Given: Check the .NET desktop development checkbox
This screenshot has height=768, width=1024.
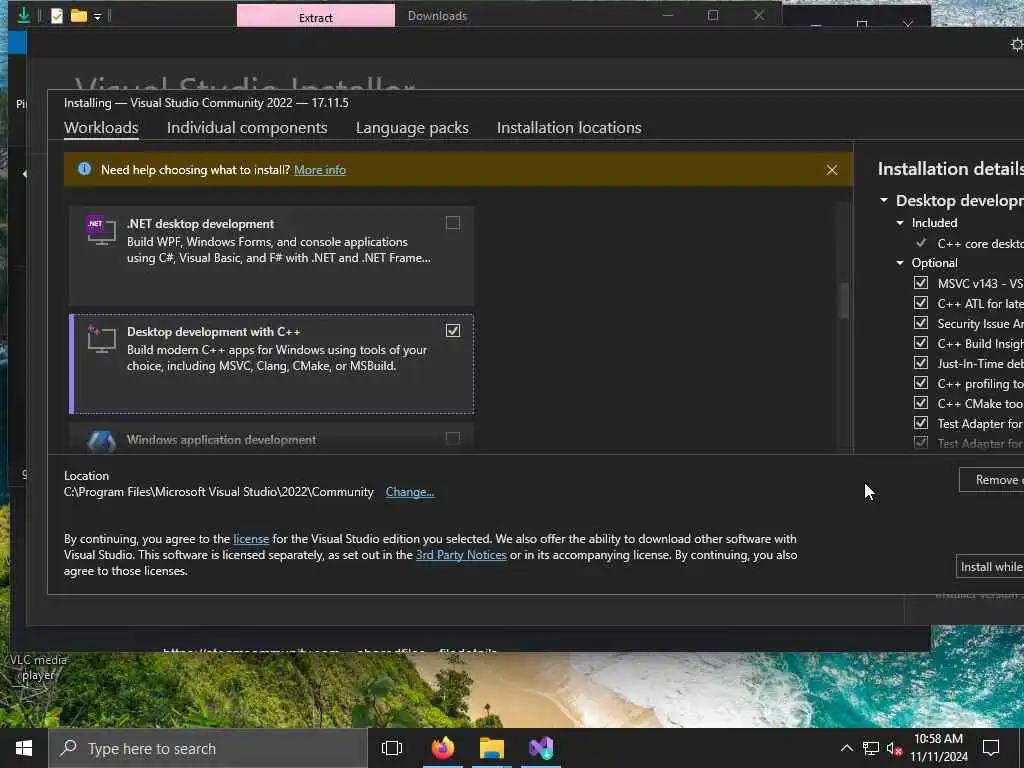Looking at the screenshot, I should click(x=453, y=223).
